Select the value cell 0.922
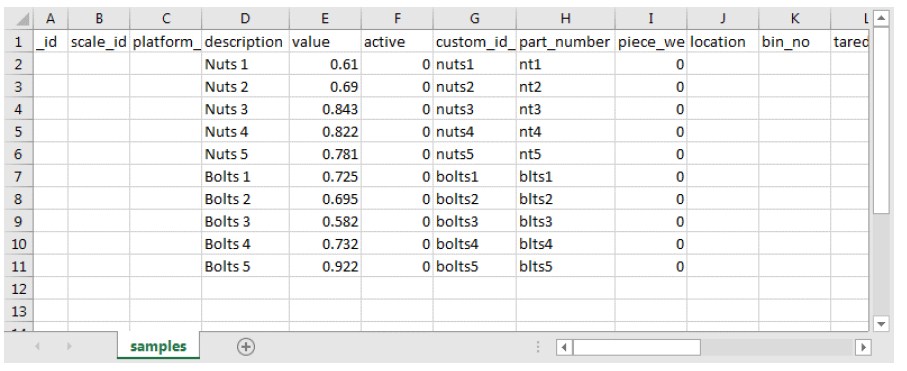Screen dimensions: 907x371 [325, 266]
